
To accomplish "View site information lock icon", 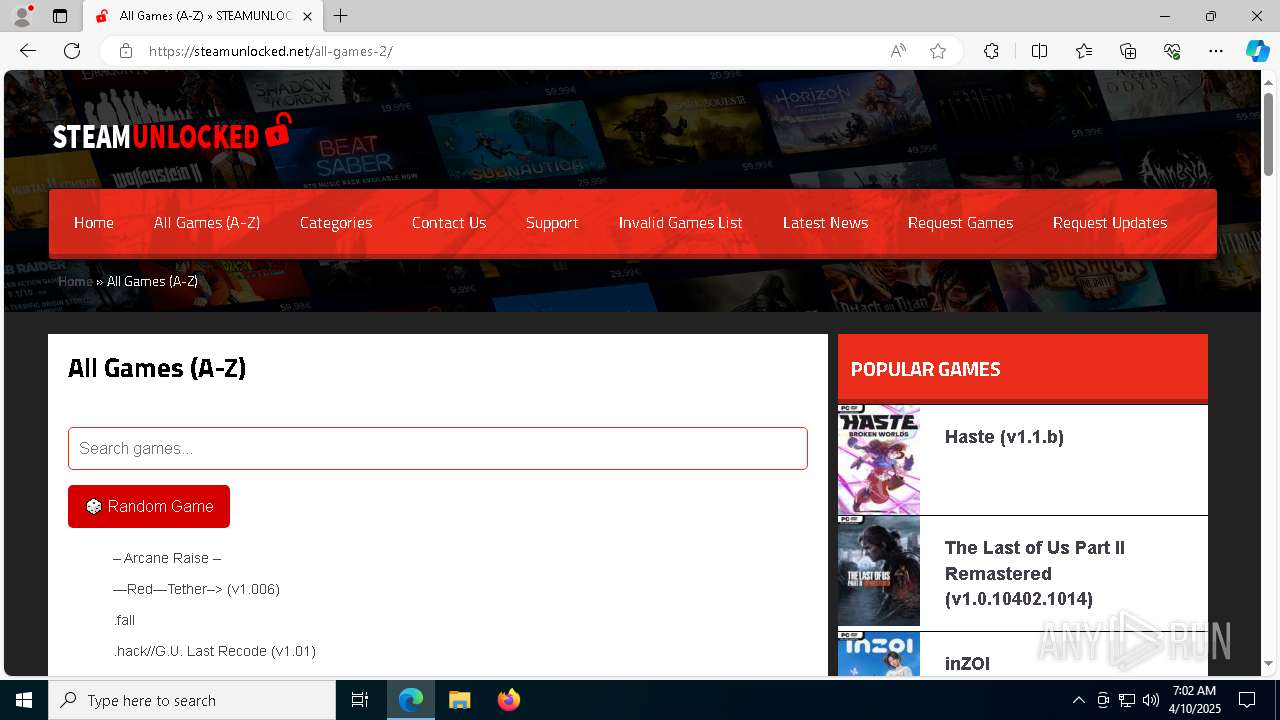I will click(126, 51).
